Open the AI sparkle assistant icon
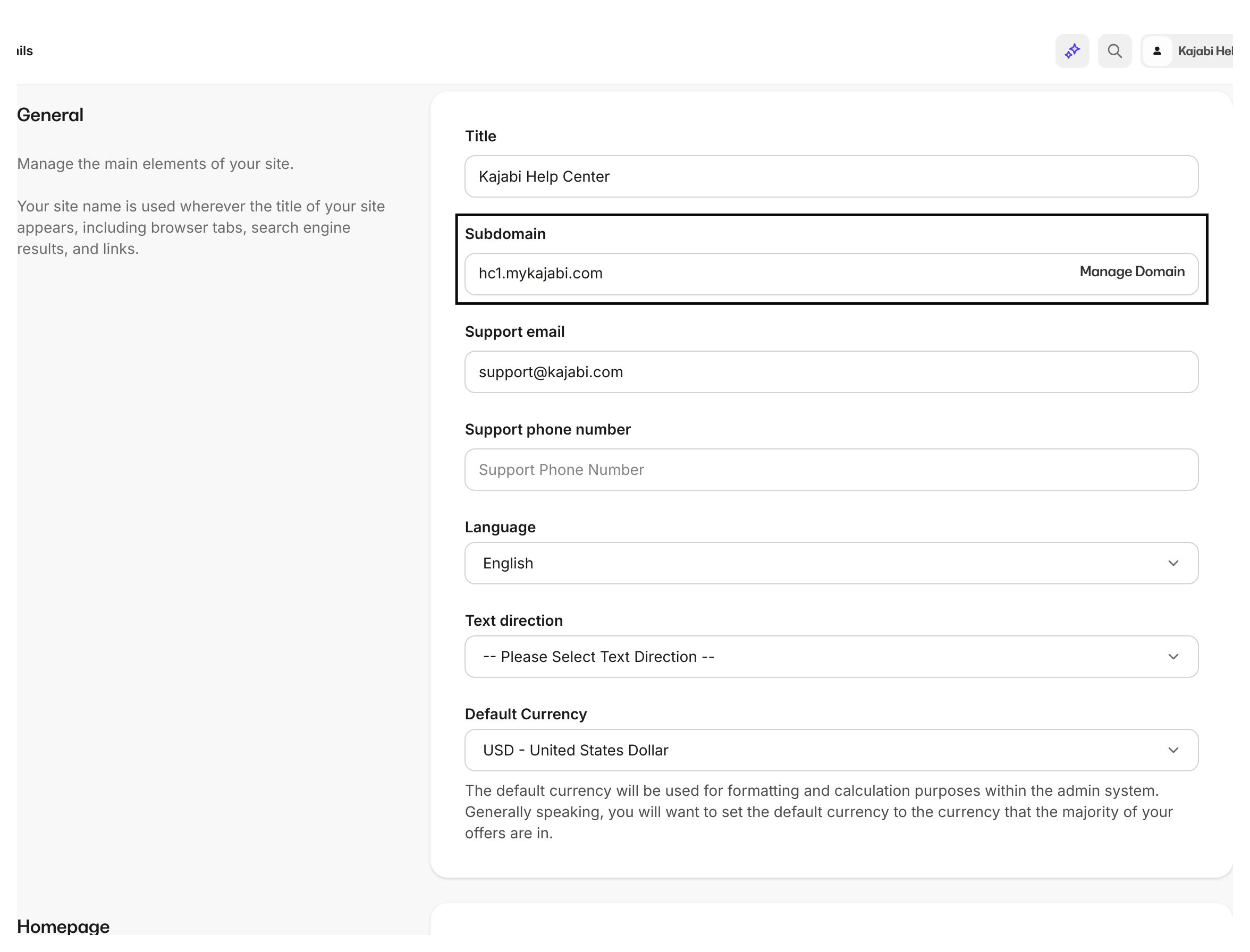Image resolution: width=1250 pixels, height=952 pixels. click(x=1071, y=52)
